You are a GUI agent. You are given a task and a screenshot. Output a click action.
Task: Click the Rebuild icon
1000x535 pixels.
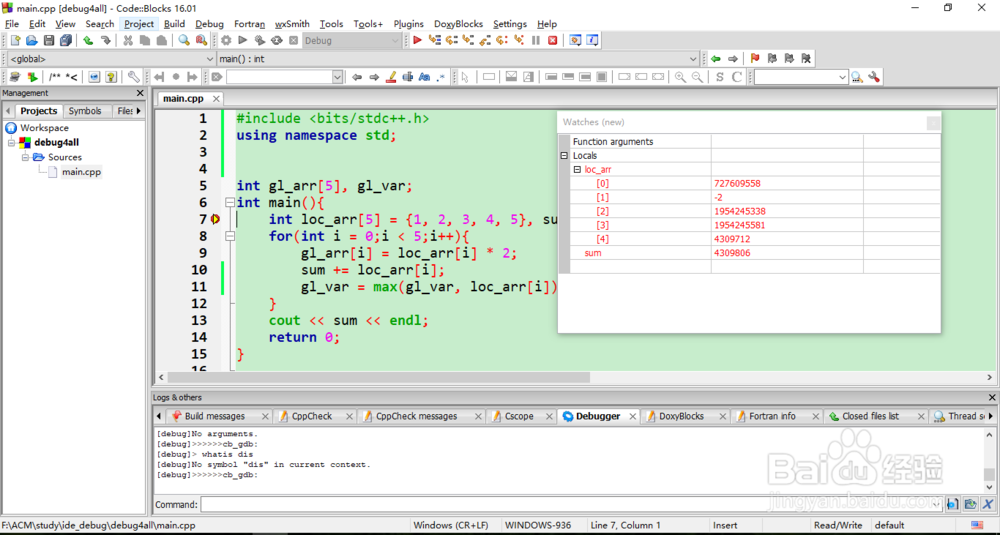tap(276, 40)
